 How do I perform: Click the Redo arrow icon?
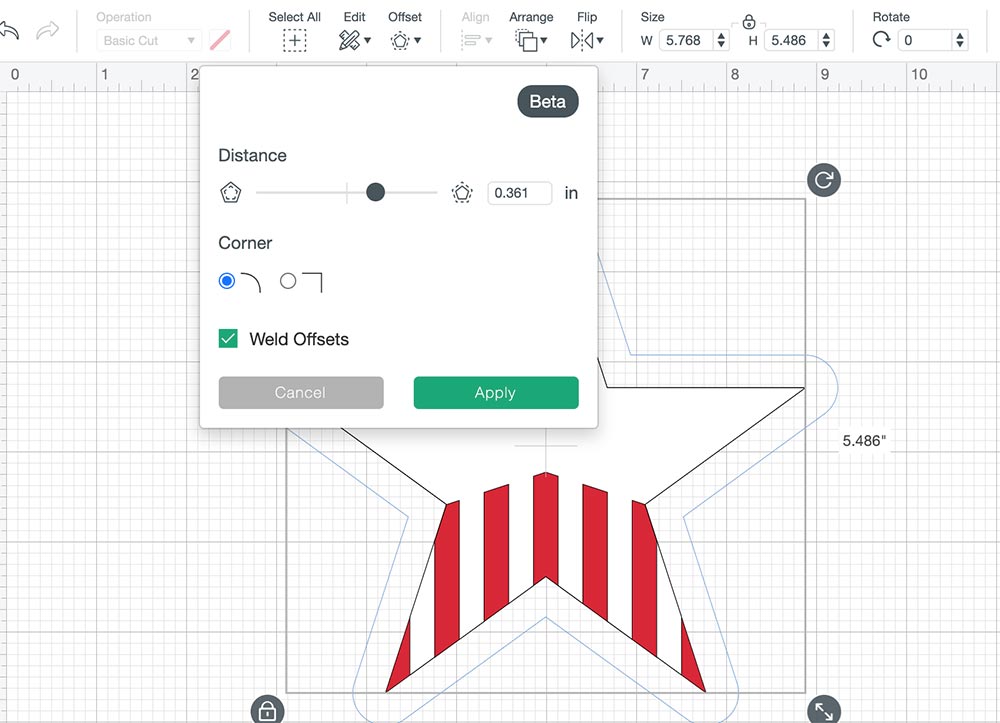tap(47, 30)
